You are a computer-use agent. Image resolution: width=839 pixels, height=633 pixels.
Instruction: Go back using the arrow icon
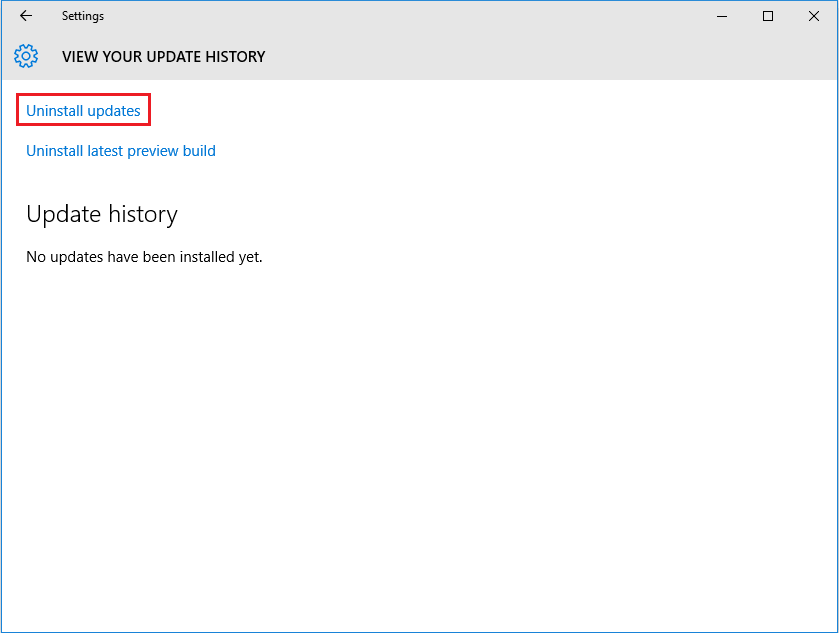tap(26, 16)
